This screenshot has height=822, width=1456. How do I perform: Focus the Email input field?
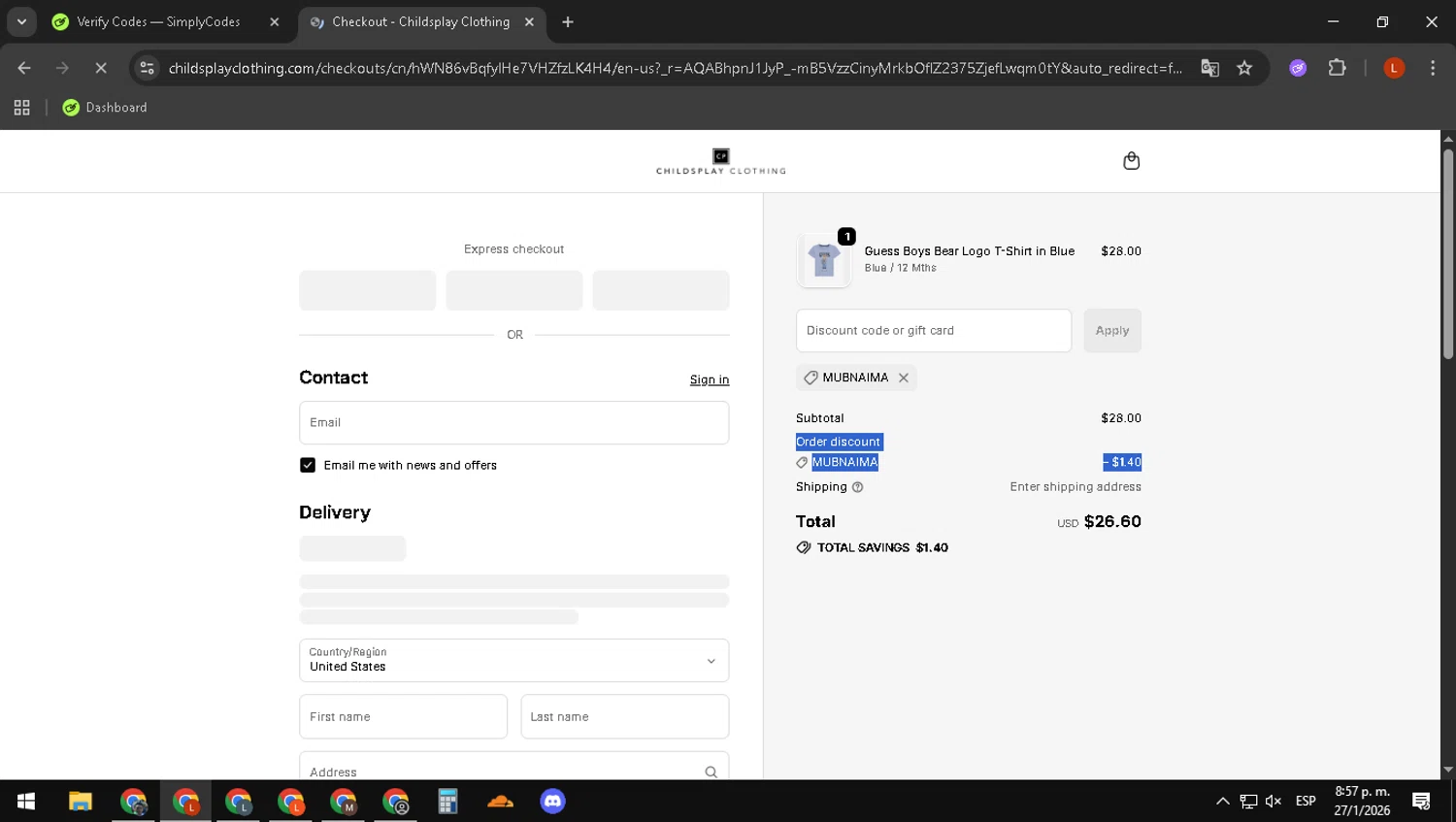coord(513,423)
